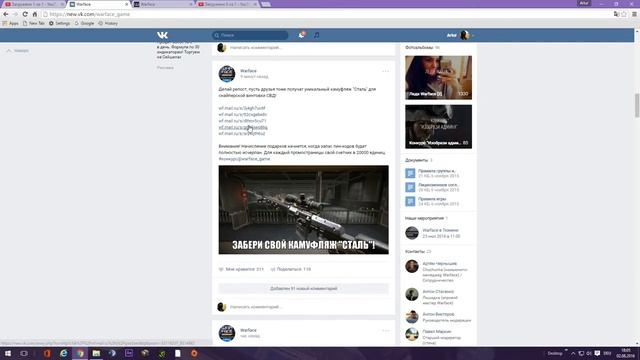Open post options three-dots menu on camouflage post

point(385,71)
